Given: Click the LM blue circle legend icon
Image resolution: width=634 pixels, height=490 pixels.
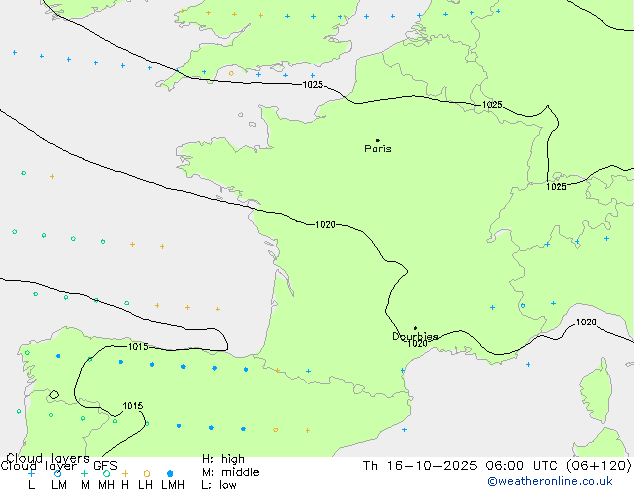Looking at the screenshot, I should (58, 473).
